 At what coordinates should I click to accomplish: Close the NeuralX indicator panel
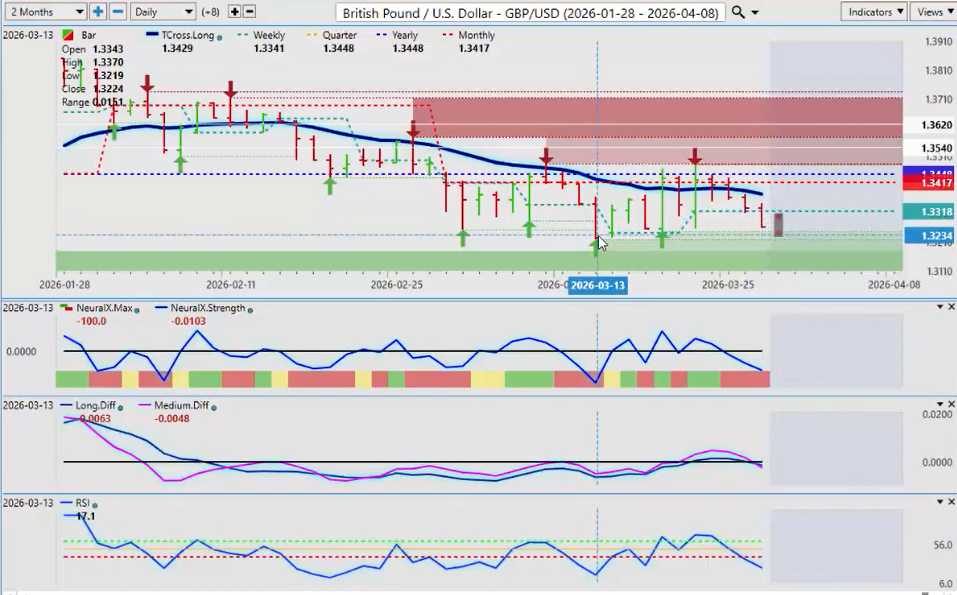[x=950, y=307]
